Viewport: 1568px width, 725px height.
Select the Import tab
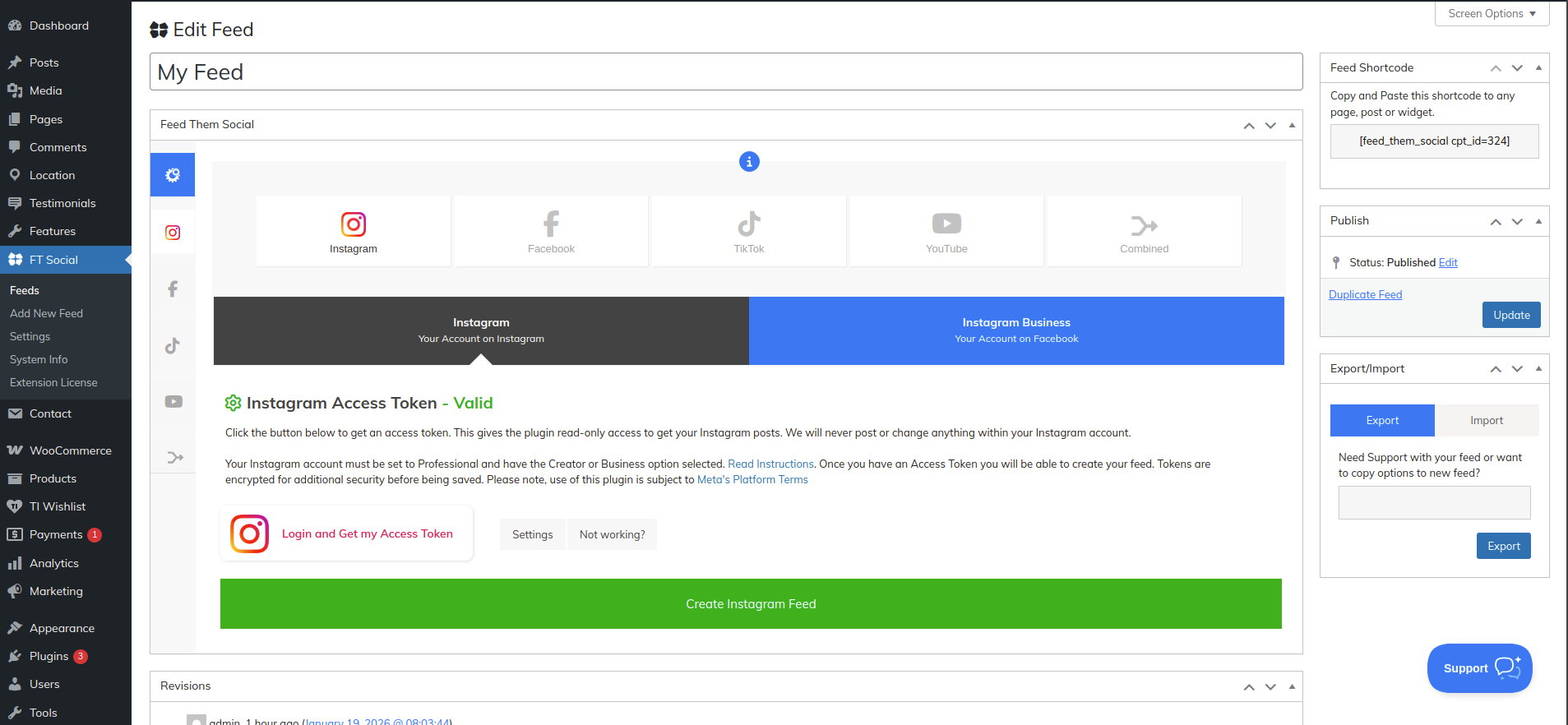1487,420
